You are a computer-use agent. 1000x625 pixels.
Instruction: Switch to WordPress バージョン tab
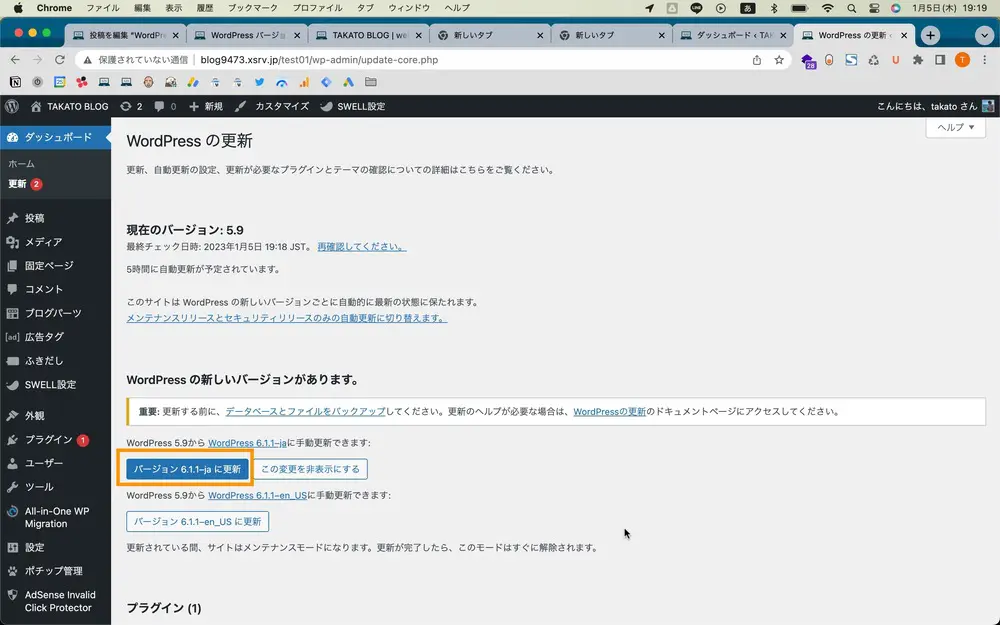(247, 35)
